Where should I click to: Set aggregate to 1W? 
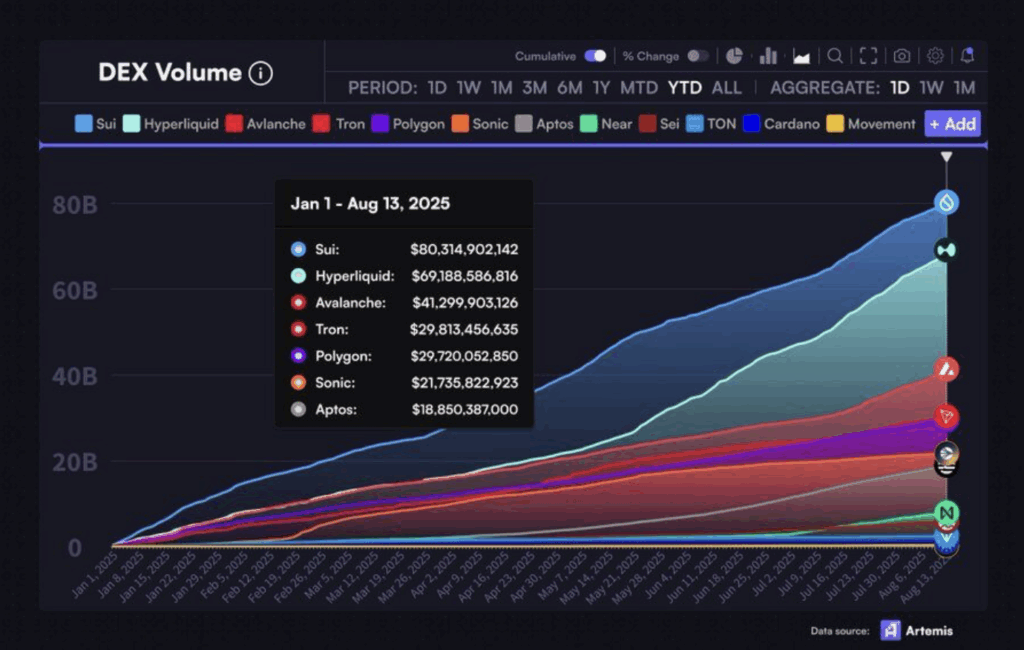pos(931,88)
